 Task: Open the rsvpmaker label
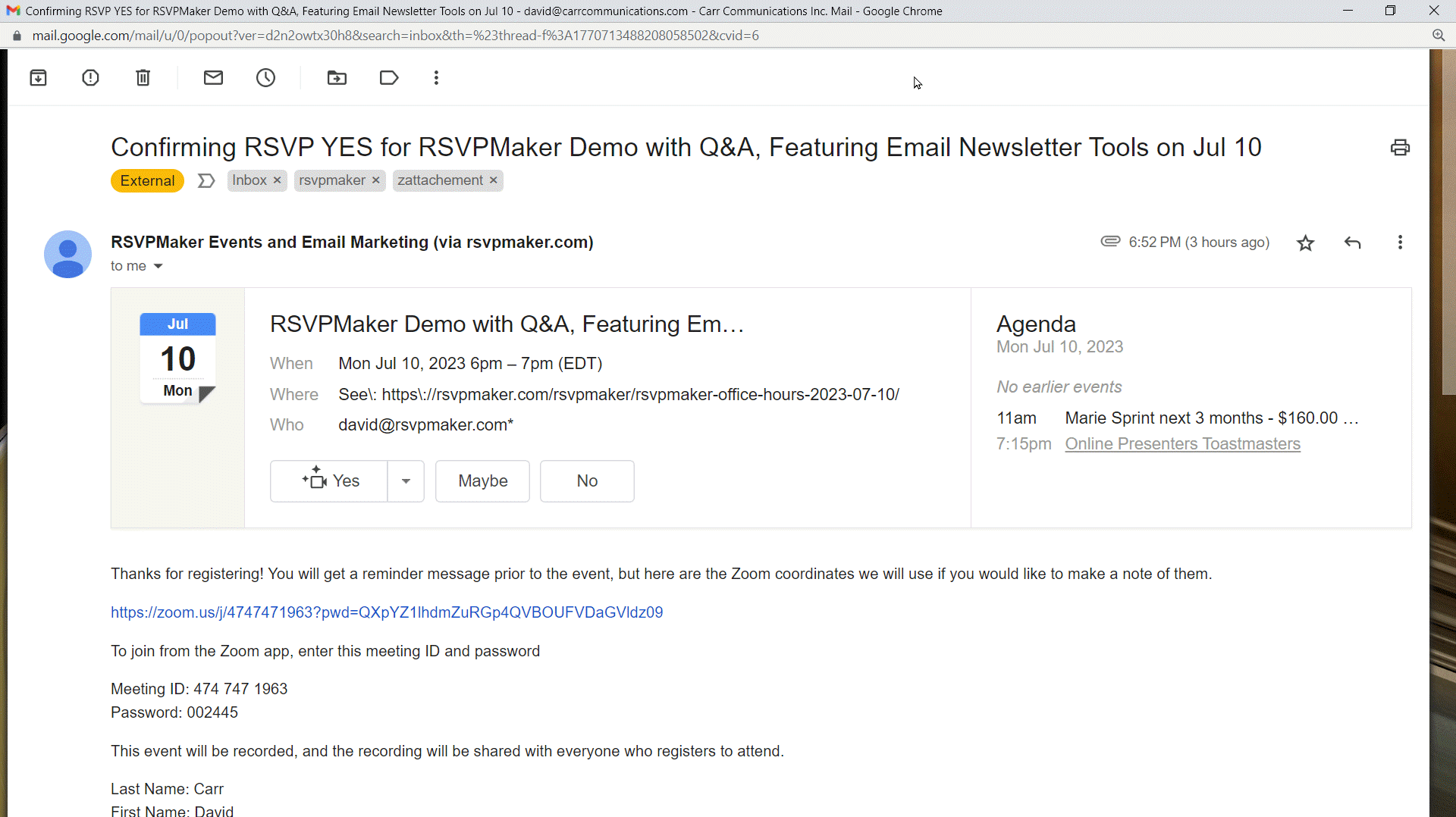[x=332, y=180]
